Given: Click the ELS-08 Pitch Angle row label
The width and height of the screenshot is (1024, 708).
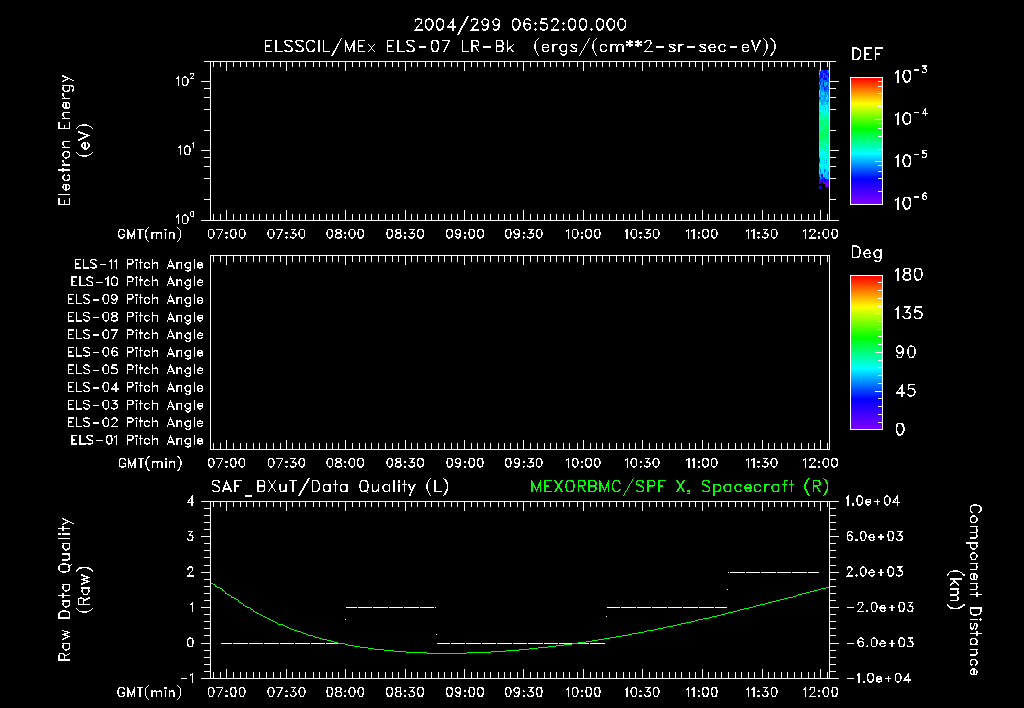Looking at the screenshot, I should pyautogui.click(x=136, y=317).
